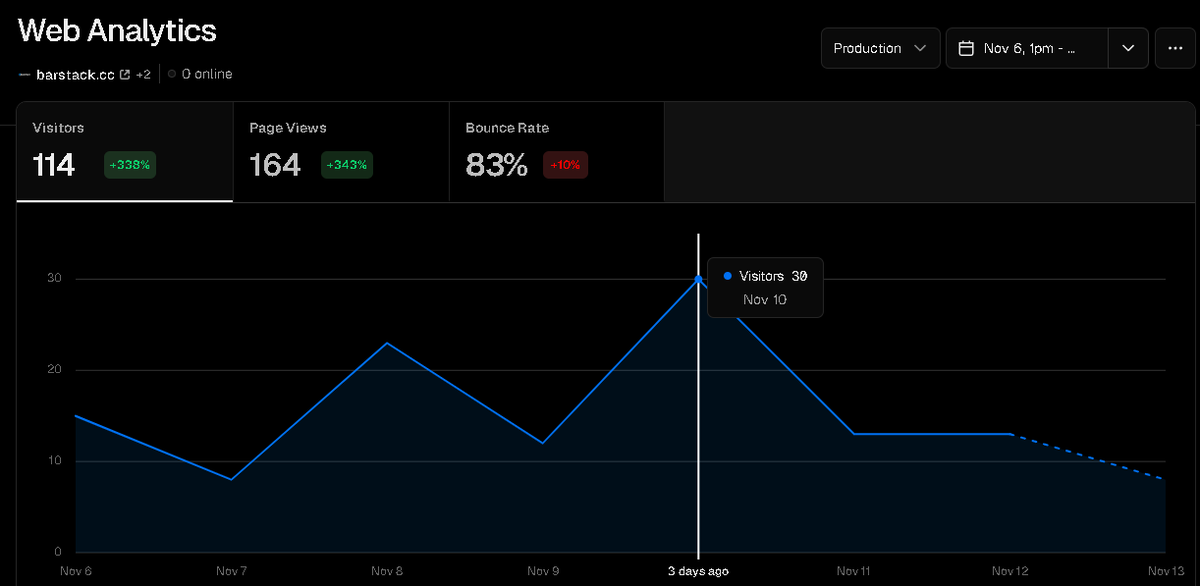The image size is (1200, 586).
Task: Open the date range preset chevron
Action: click(x=1127, y=48)
